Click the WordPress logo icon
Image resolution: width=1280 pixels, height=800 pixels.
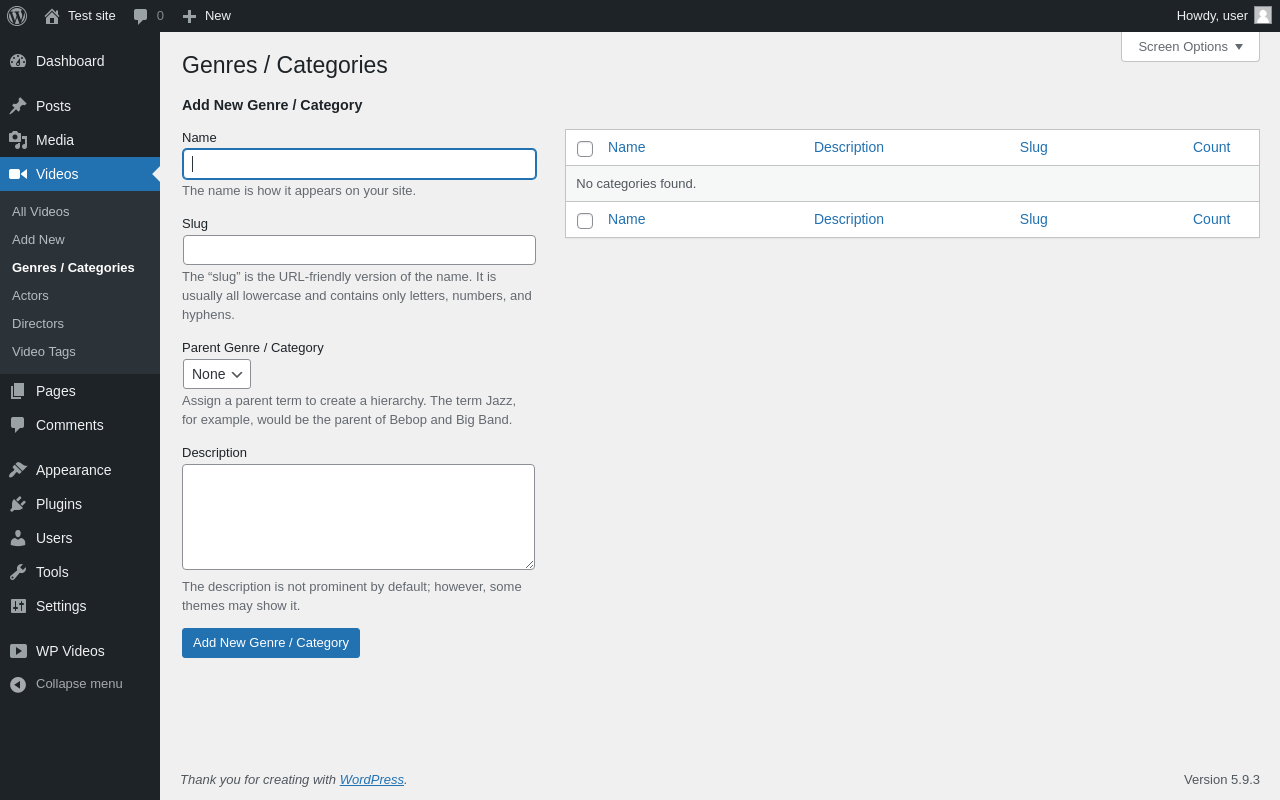[x=17, y=16]
